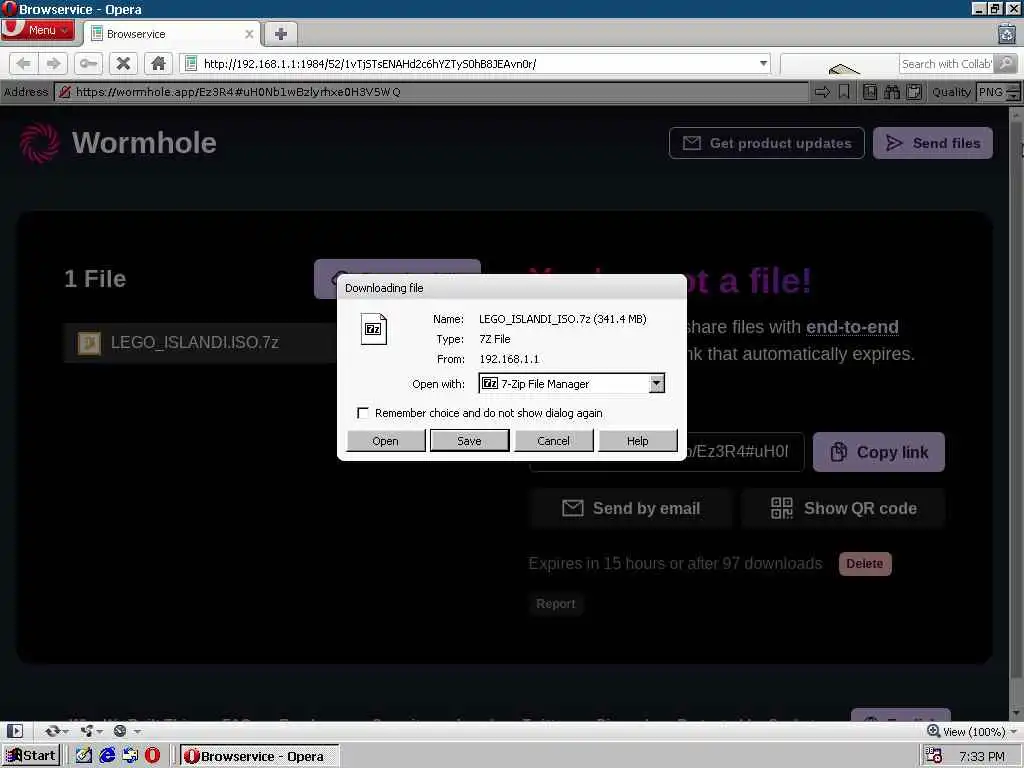Screen dimensions: 1024x768
Task: Click Get product updates button
Action: (x=767, y=143)
